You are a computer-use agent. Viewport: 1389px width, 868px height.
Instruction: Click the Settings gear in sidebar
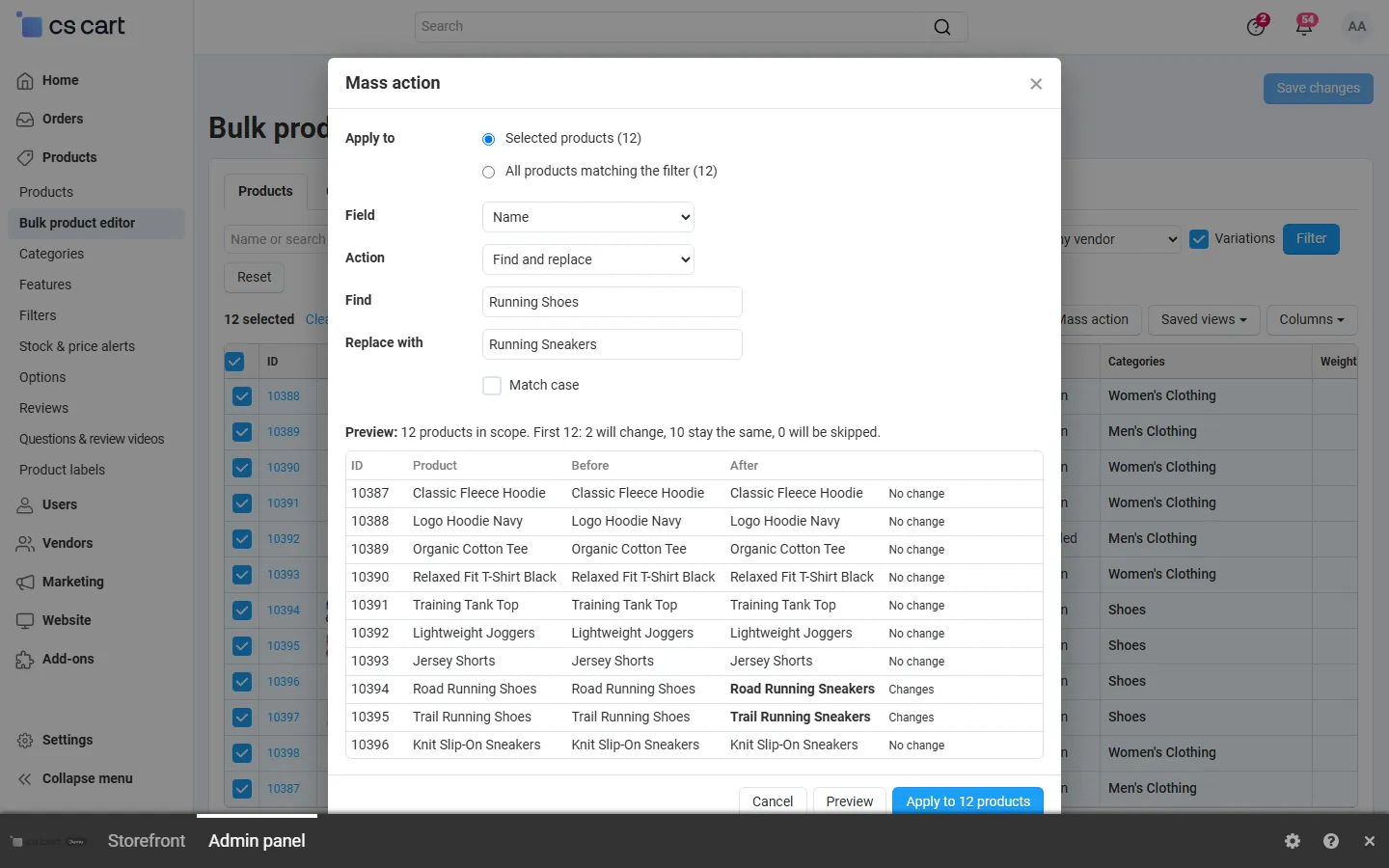pos(25,741)
